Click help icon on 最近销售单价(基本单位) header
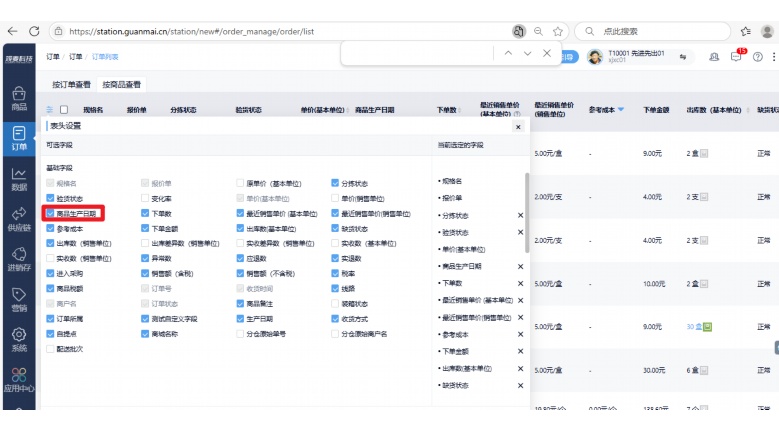The width and height of the screenshot is (779, 431). click(517, 114)
